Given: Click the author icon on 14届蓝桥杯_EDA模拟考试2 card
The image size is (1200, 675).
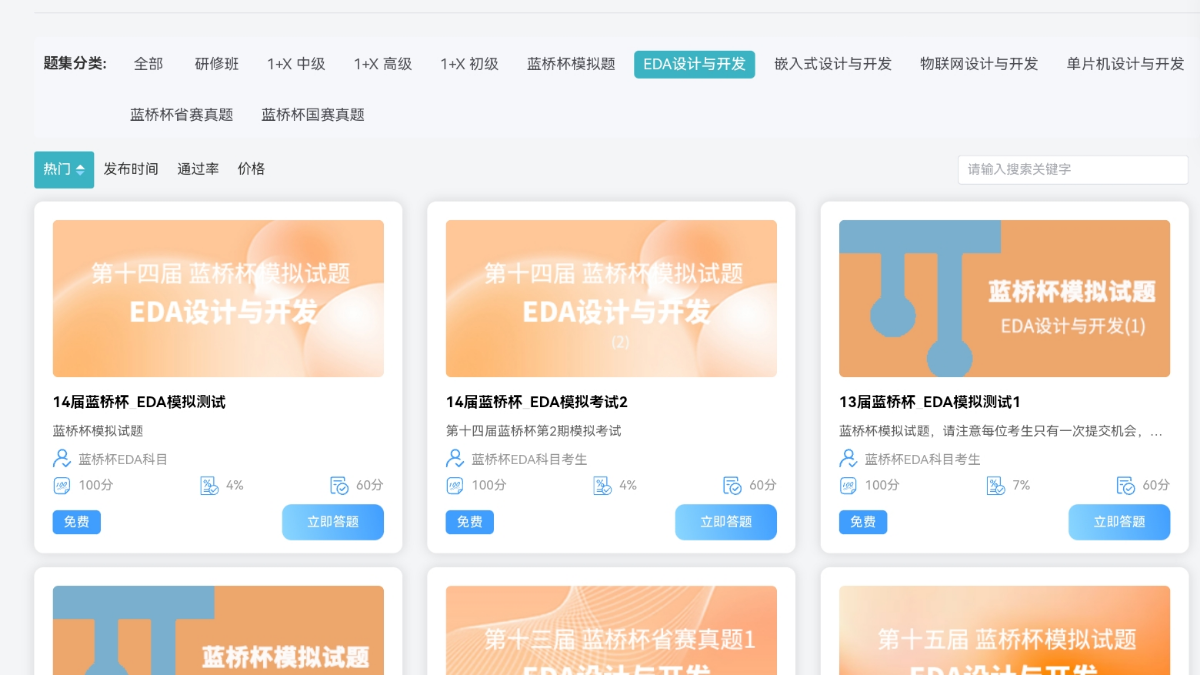Looking at the screenshot, I should [455, 459].
